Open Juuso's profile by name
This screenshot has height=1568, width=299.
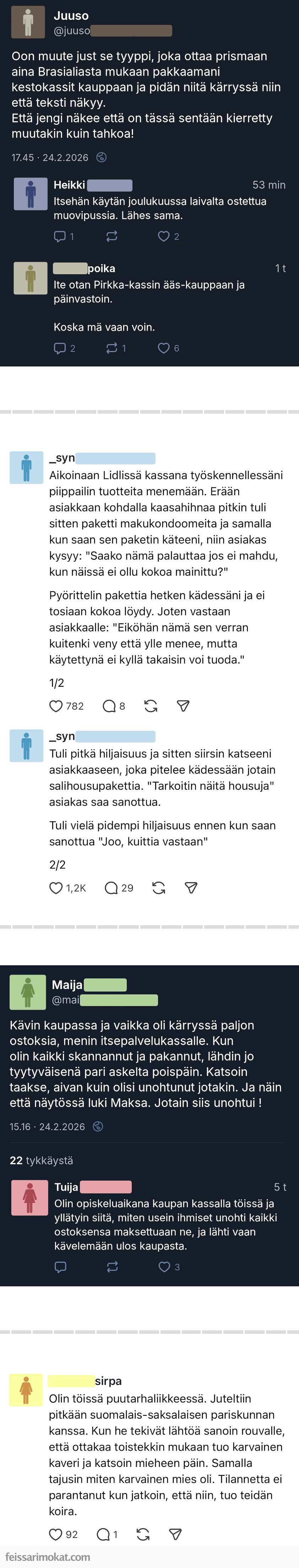pyautogui.click(x=71, y=16)
